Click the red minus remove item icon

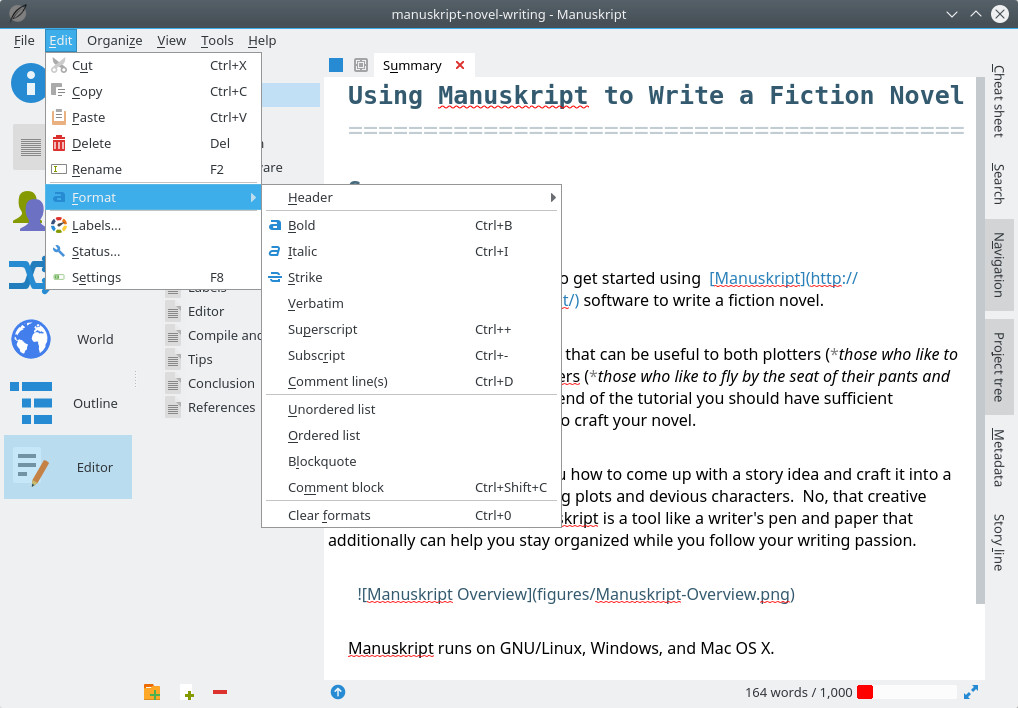point(220,692)
